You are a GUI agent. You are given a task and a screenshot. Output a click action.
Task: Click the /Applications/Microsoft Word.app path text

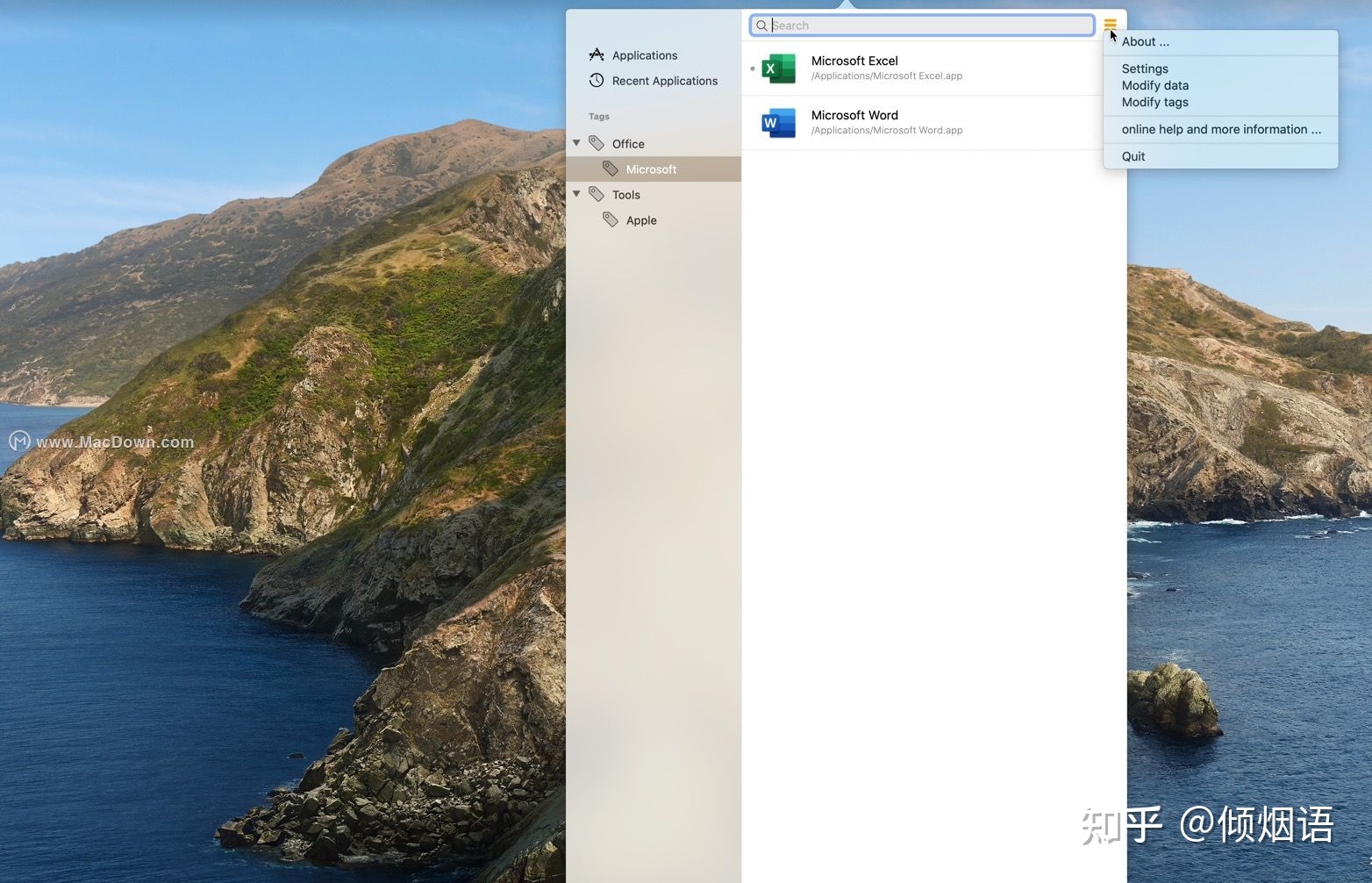tap(887, 131)
